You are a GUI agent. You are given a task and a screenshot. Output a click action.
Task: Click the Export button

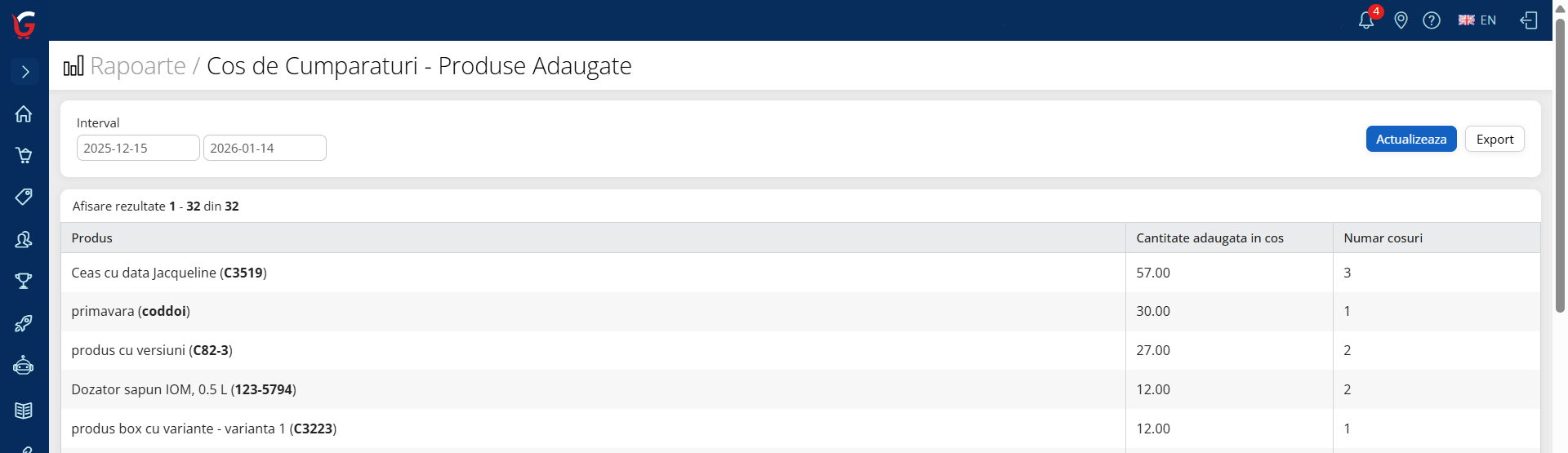coord(1494,139)
